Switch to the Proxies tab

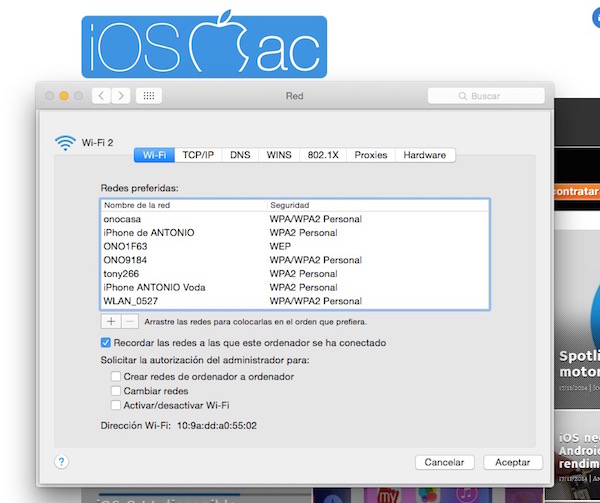(370, 155)
